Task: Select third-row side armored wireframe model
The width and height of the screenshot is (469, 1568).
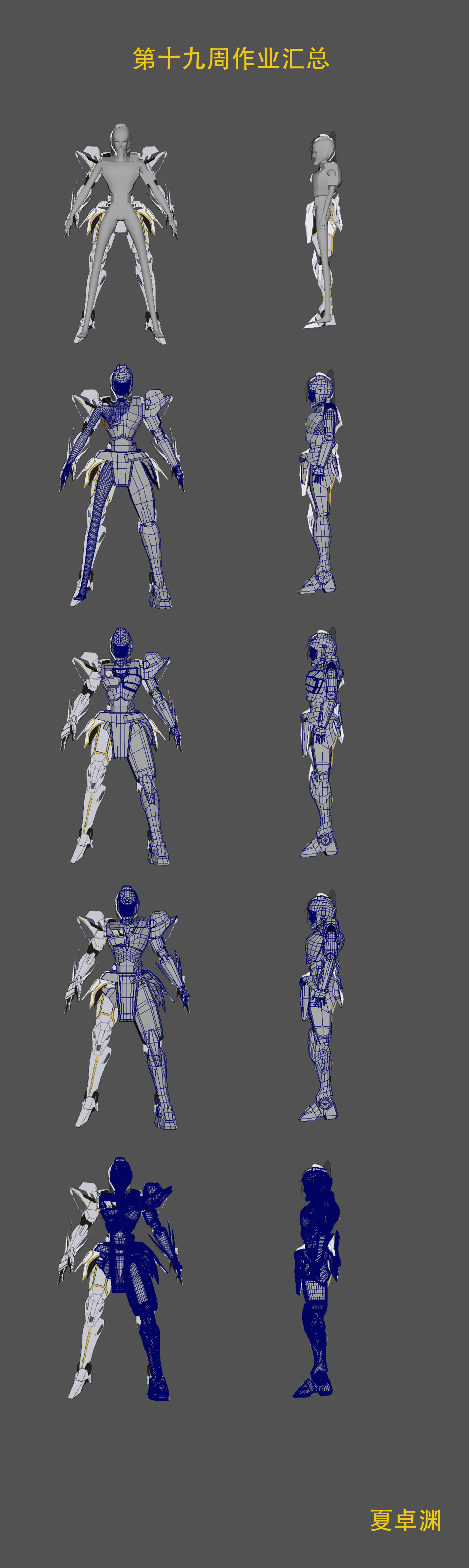Action: pyautogui.click(x=321, y=742)
